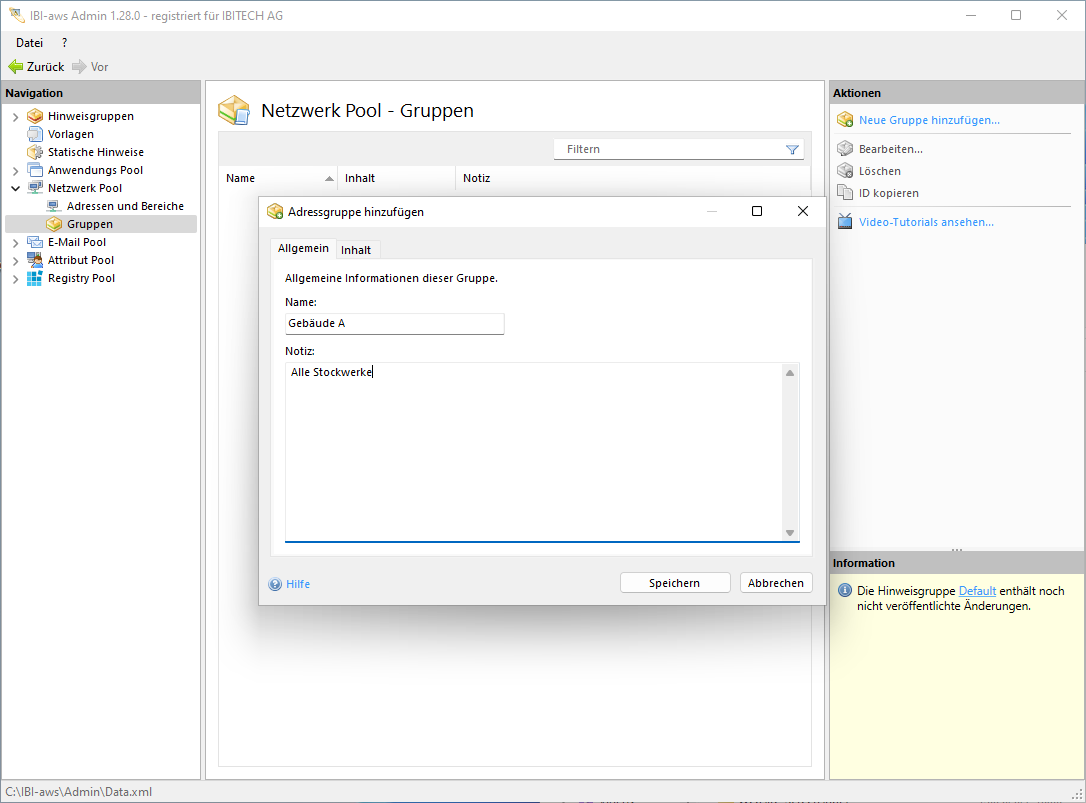This screenshot has height=803, width=1086.
Task: Expand the Hinweisgruppen tree node
Action: pos(15,117)
